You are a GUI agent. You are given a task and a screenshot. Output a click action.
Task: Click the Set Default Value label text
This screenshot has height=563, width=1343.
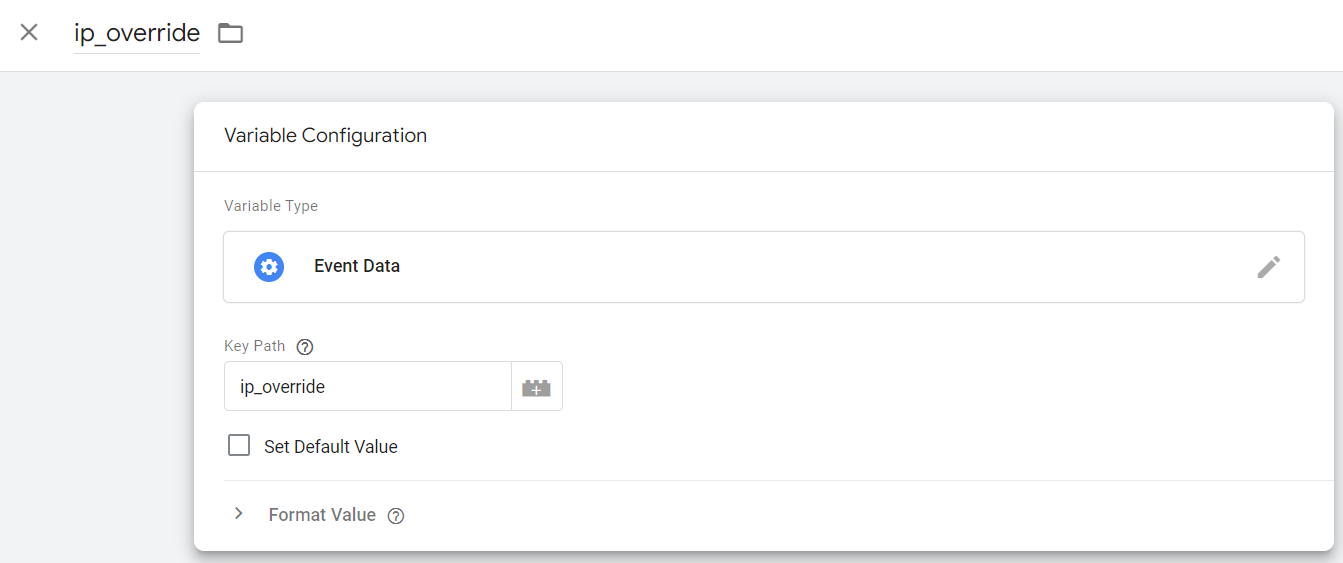click(x=331, y=447)
